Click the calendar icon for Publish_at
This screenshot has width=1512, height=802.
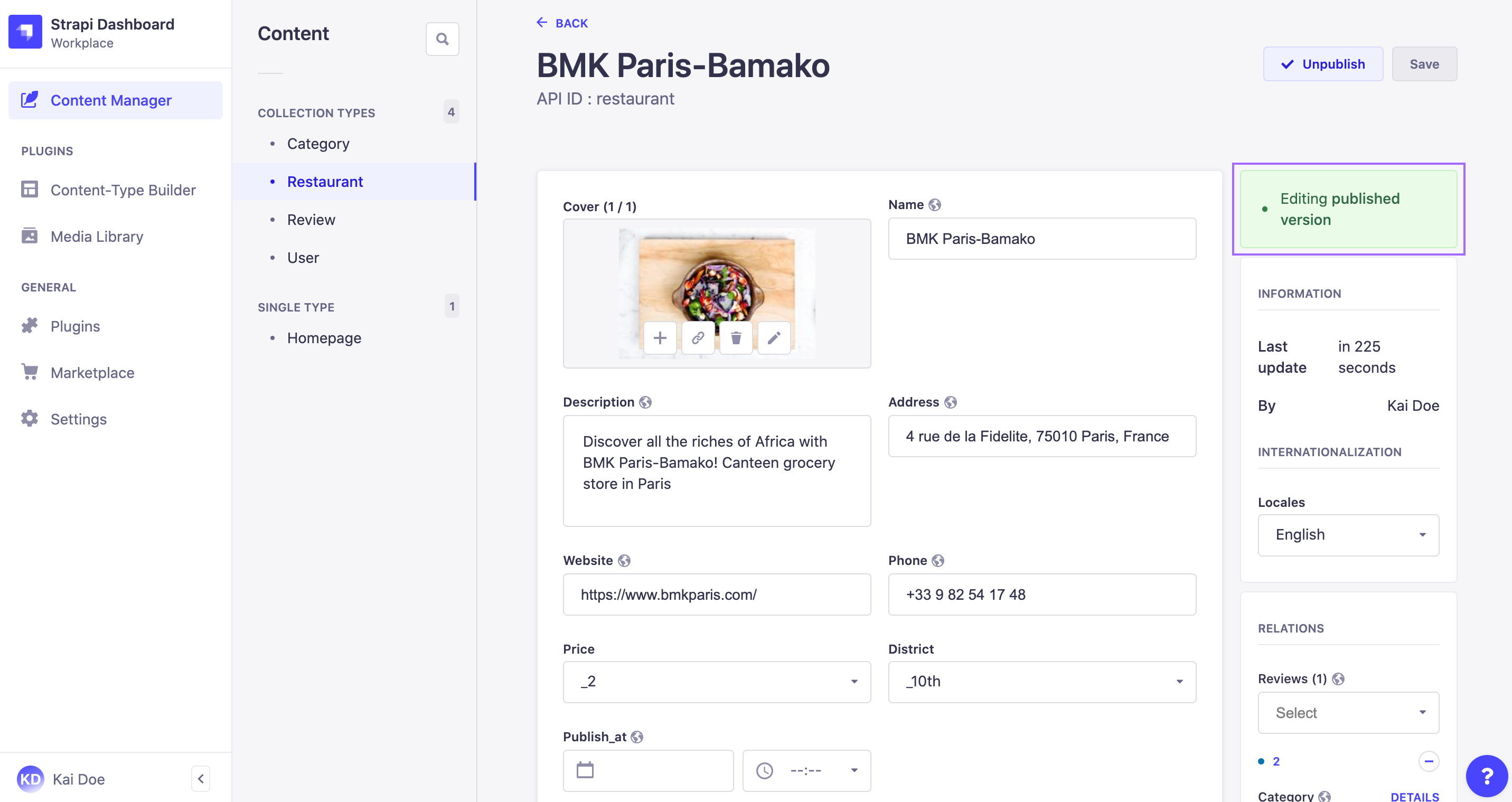click(584, 770)
